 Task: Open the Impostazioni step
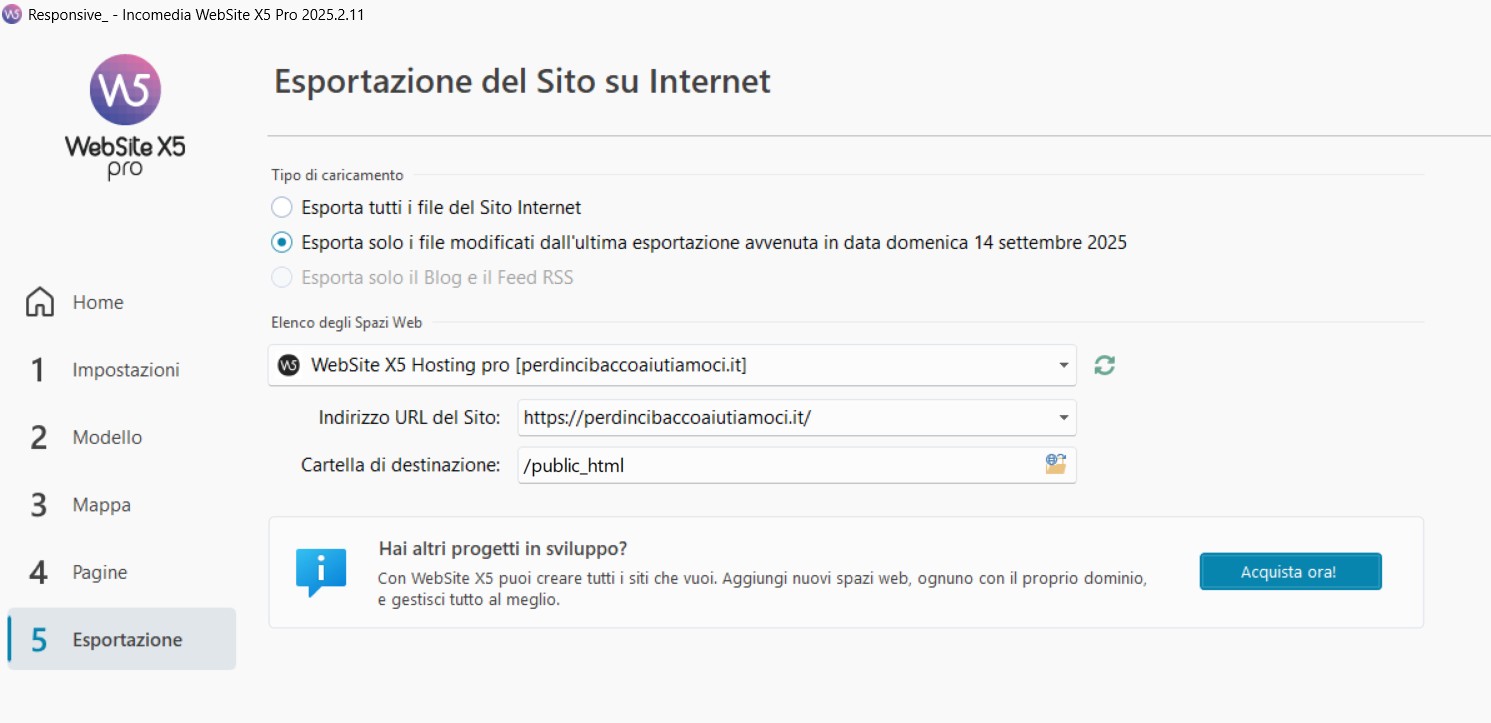point(125,370)
